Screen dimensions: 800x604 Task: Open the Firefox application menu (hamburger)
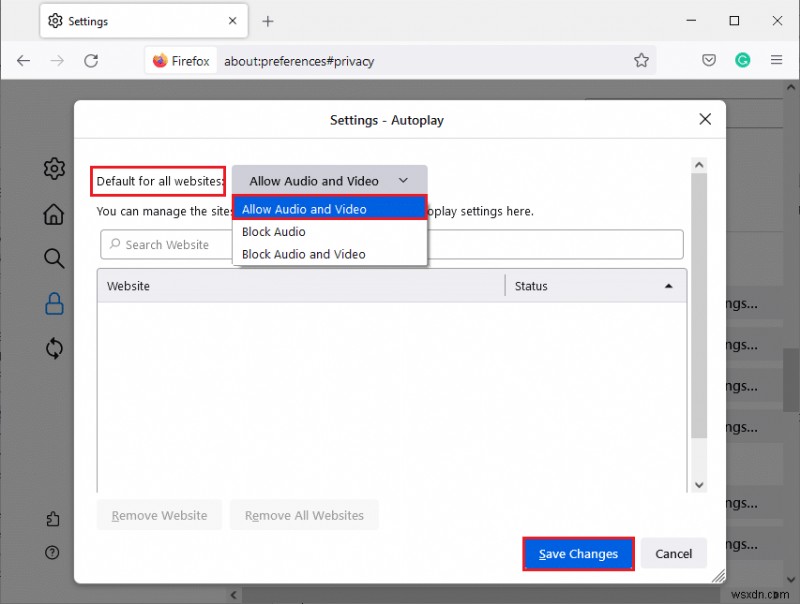tap(777, 60)
